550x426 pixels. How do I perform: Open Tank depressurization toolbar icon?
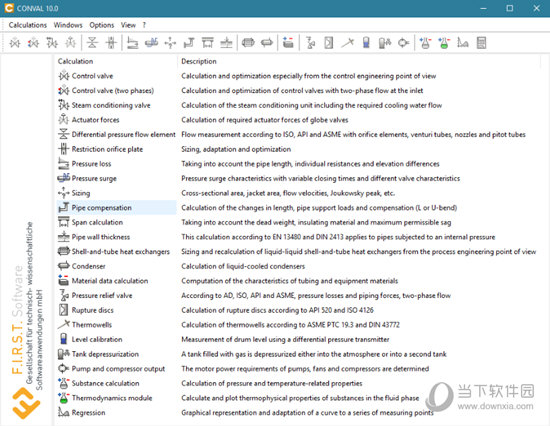385,43
